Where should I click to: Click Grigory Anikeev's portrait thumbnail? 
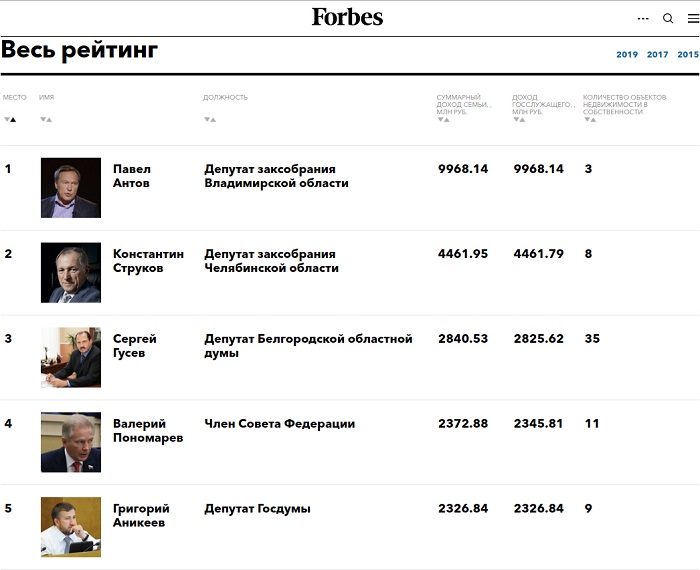coord(70,527)
